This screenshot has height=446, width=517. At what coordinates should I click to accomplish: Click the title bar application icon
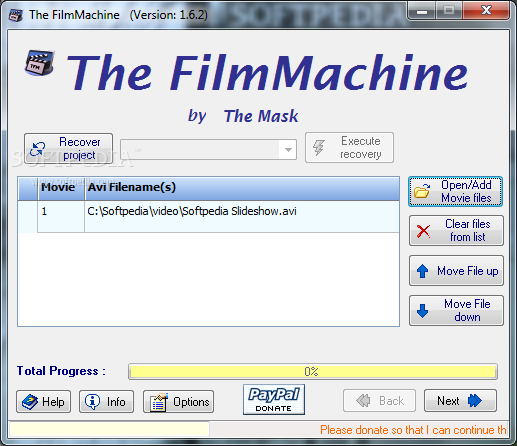click(15, 15)
